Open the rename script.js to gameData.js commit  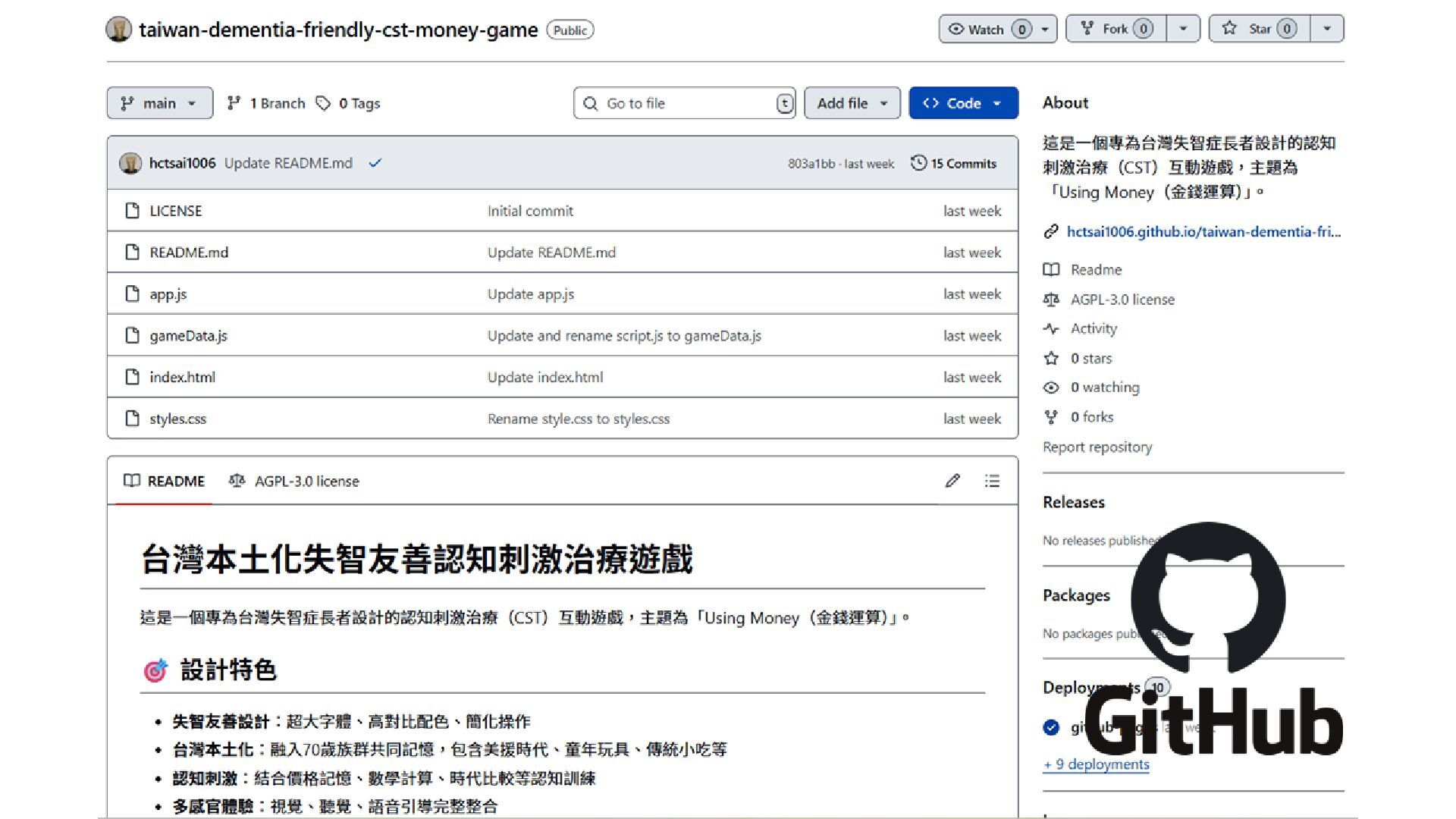tap(624, 336)
